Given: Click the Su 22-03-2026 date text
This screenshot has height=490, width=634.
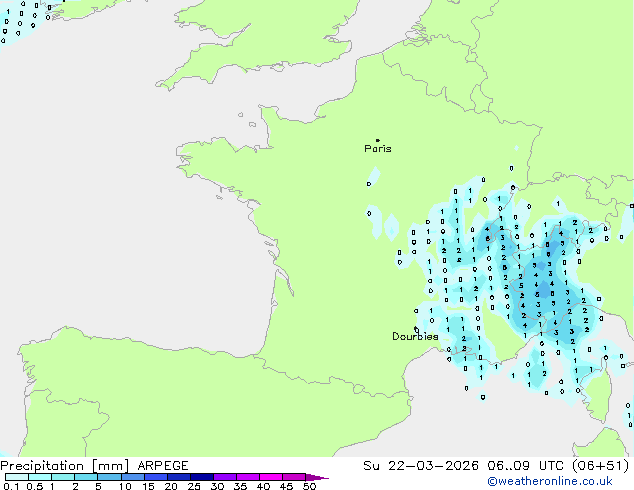Looking at the screenshot, I should tap(421, 466).
